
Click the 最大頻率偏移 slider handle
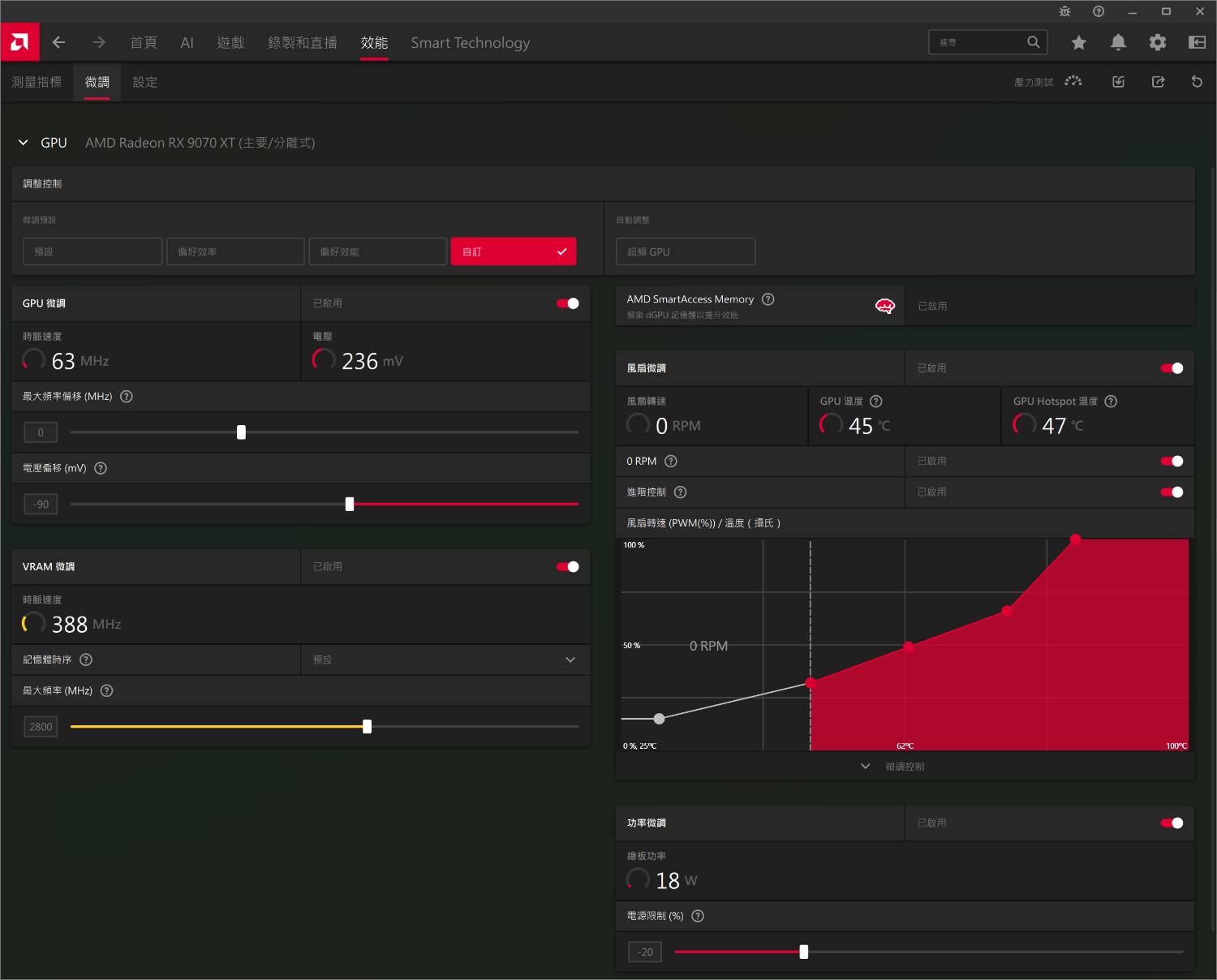tap(241, 432)
